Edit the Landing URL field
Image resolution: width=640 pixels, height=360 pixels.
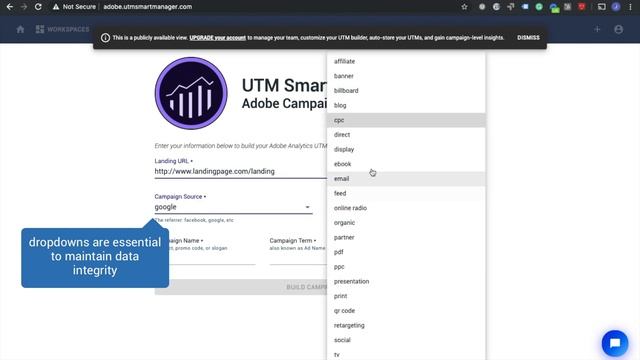(x=240, y=171)
